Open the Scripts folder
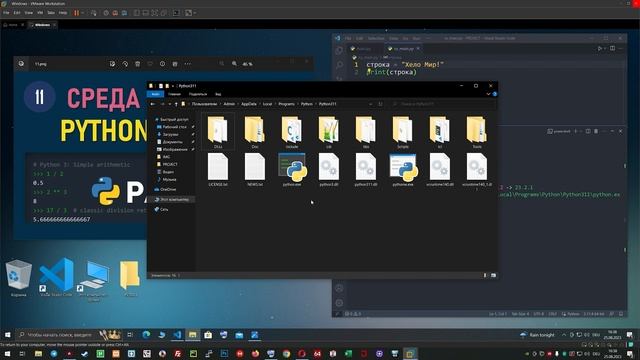The width and height of the screenshot is (640, 360). (x=402, y=132)
